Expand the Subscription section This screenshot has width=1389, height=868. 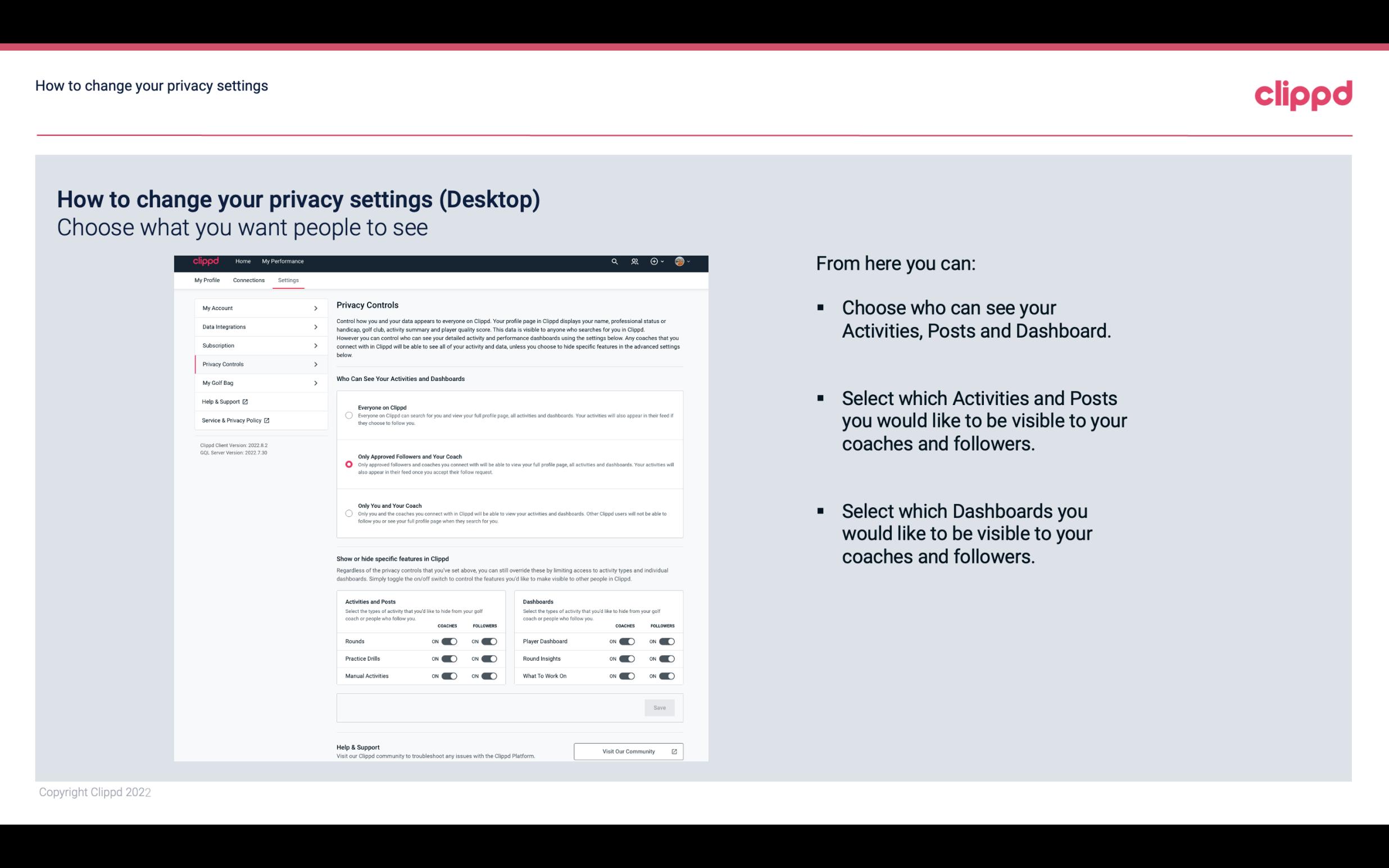[x=255, y=345]
